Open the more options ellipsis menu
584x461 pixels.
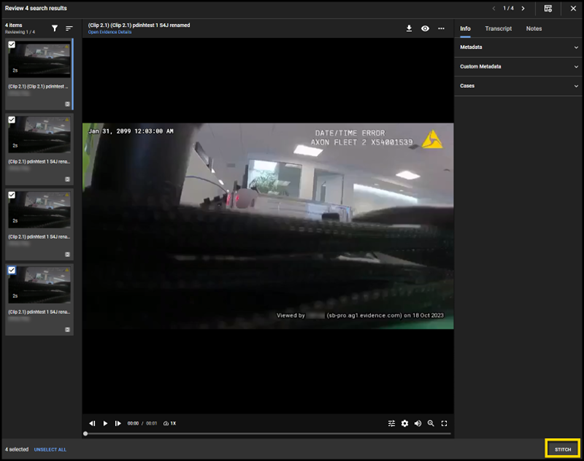(x=441, y=29)
